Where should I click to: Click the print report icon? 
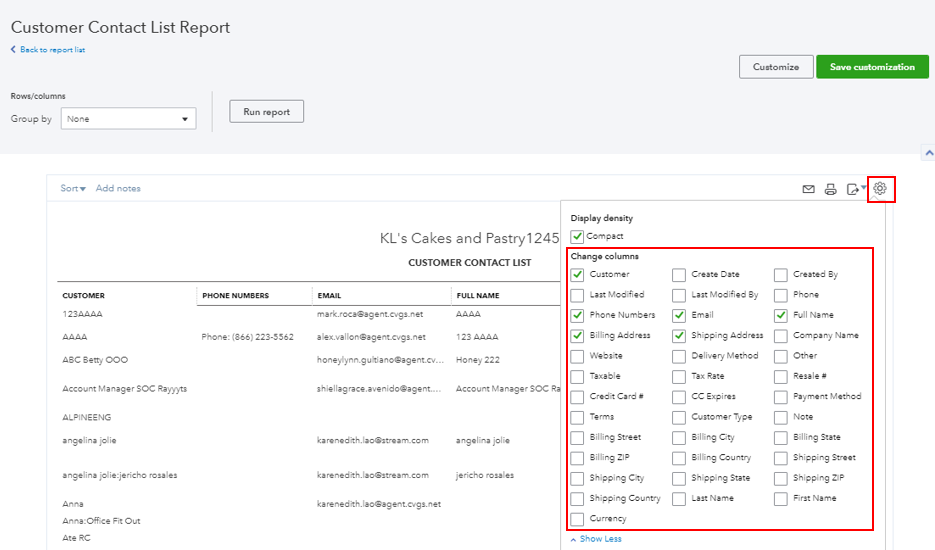pos(830,189)
